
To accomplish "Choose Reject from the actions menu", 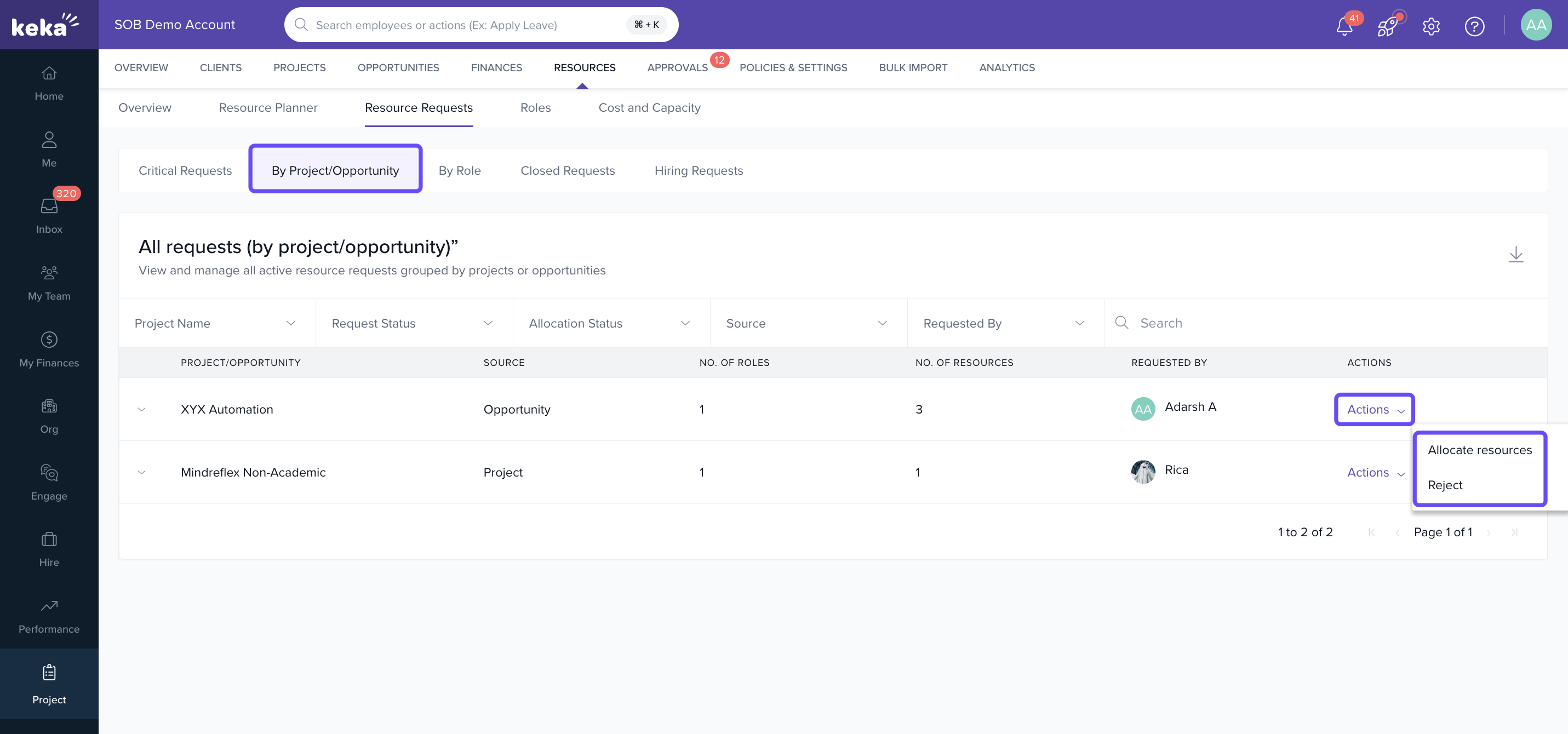I will coord(1444,485).
